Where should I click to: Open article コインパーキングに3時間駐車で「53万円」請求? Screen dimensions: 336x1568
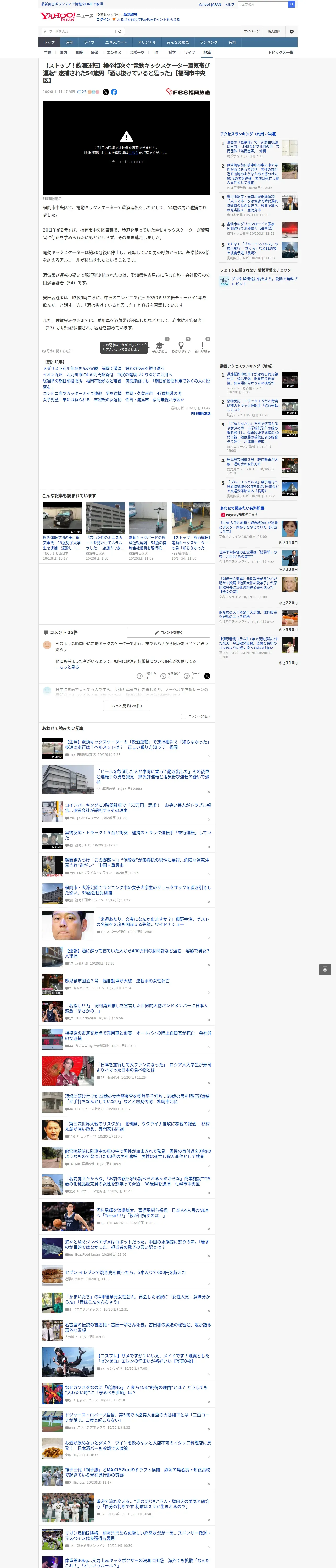138,808
